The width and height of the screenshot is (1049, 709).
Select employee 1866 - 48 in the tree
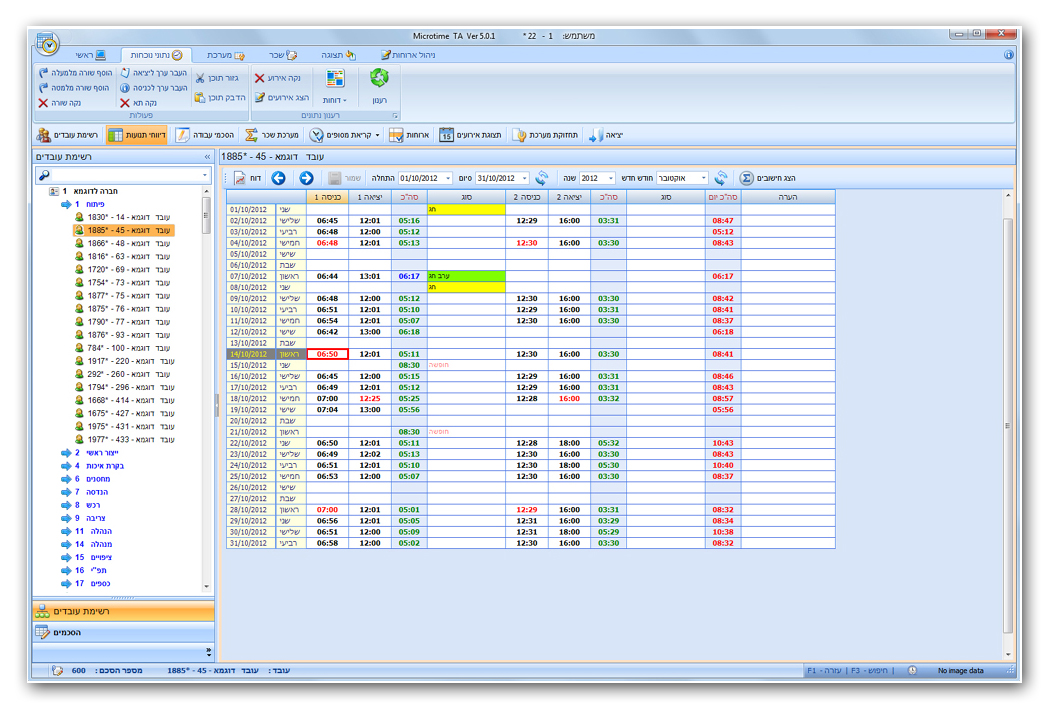[124, 243]
